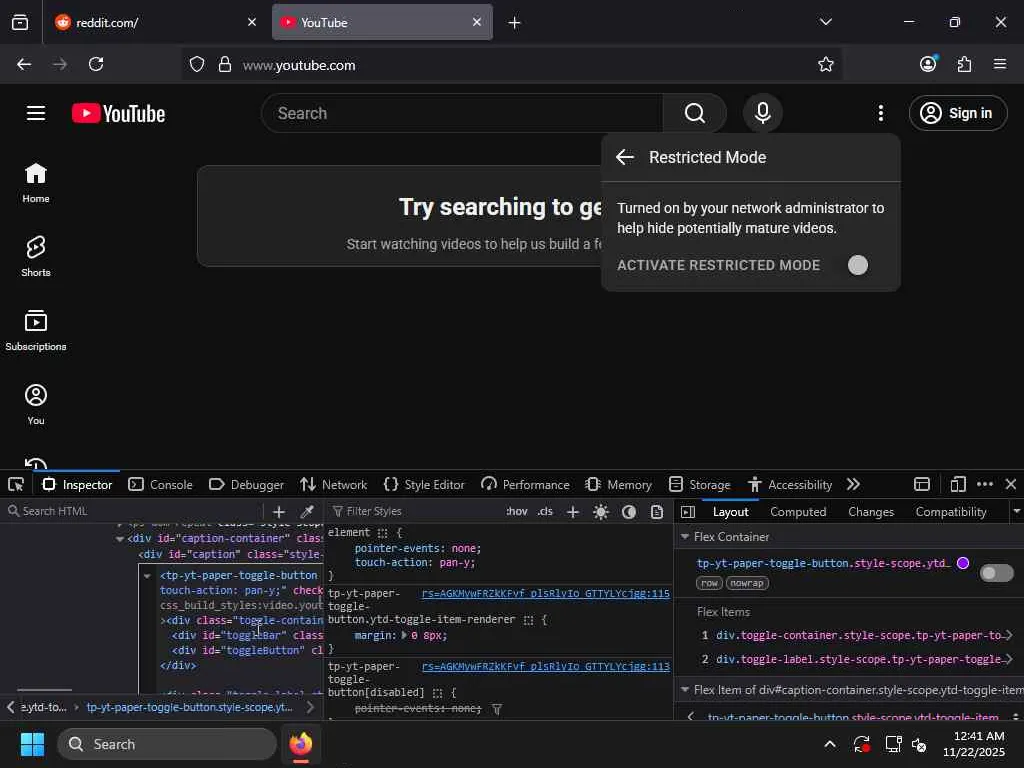This screenshot has width=1024, height=768.
Task: Toggle the flexbox highlighter on element rule
Action: 383,533
